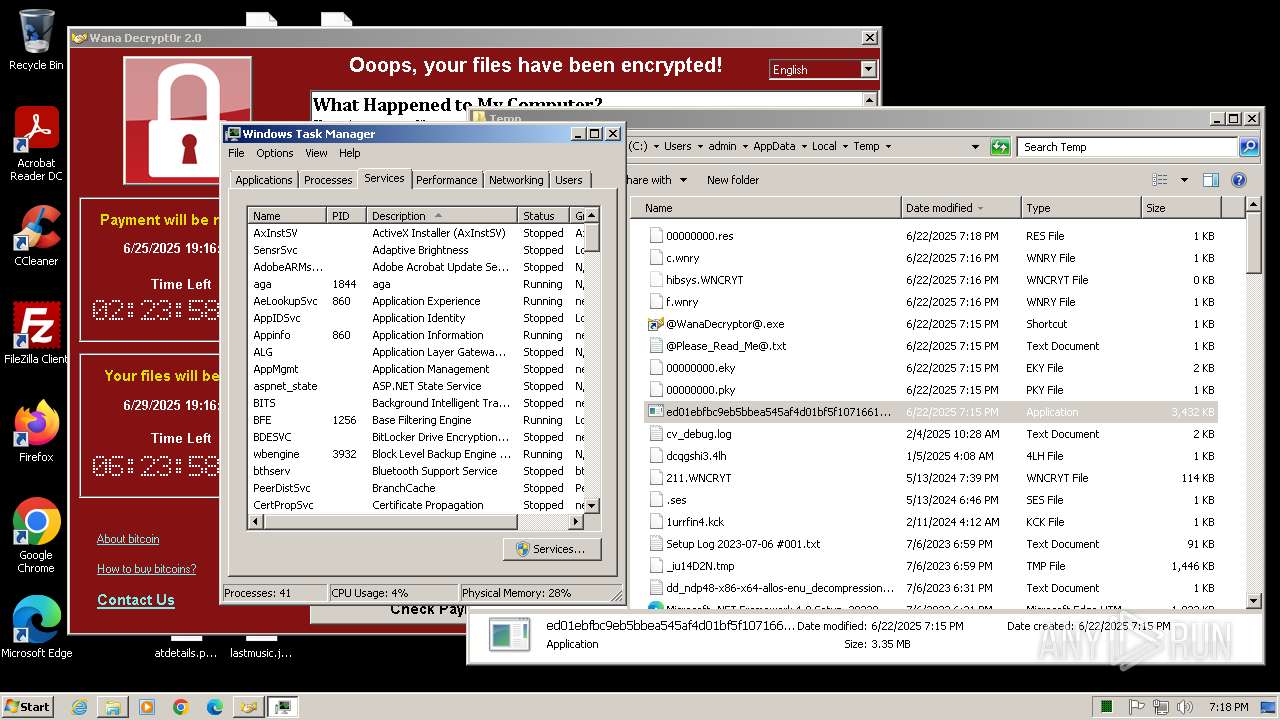The image size is (1280, 720).
Task: Switch to the Applications tab
Action: (264, 180)
